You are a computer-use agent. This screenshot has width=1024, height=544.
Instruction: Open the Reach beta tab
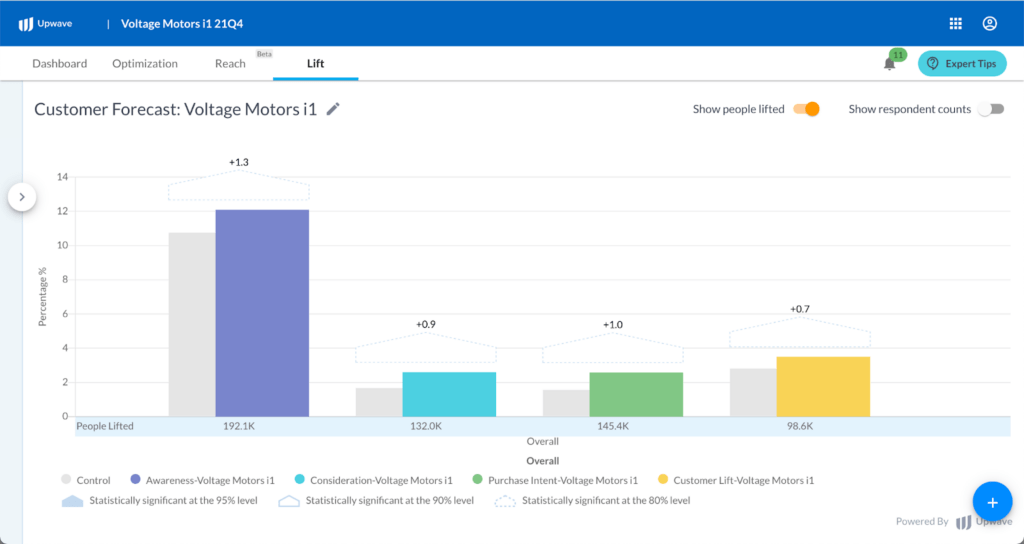coord(231,63)
